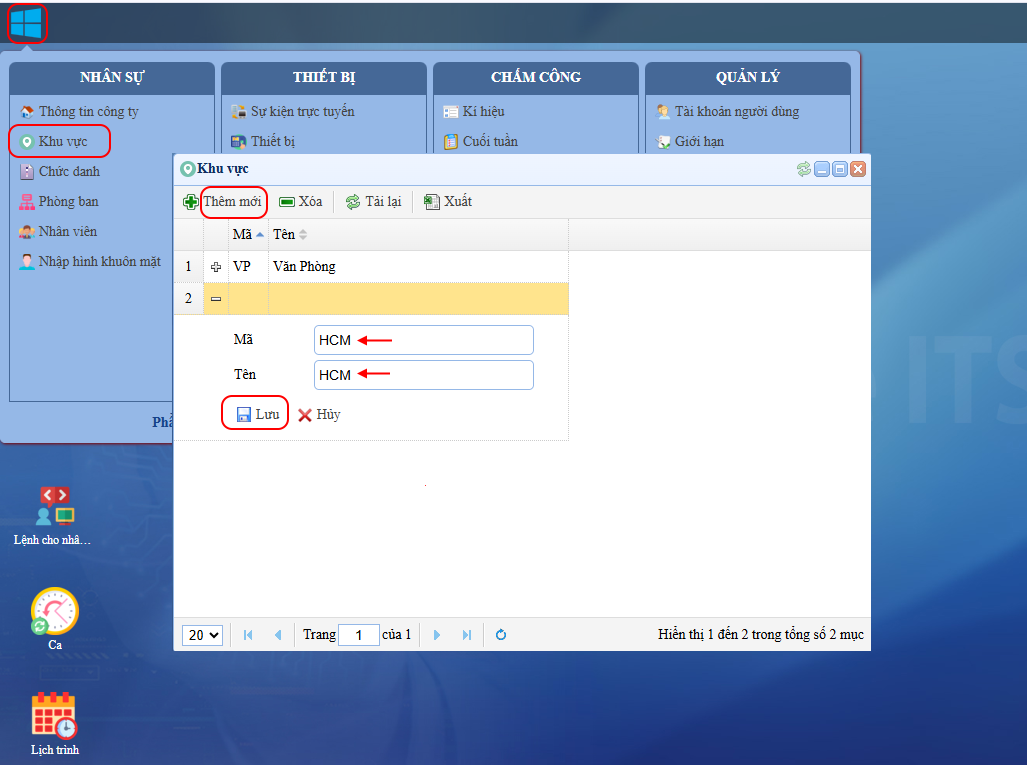This screenshot has width=1027, height=765.
Task: Open Nhân viên from the Nhân sự menu
Action: [67, 232]
